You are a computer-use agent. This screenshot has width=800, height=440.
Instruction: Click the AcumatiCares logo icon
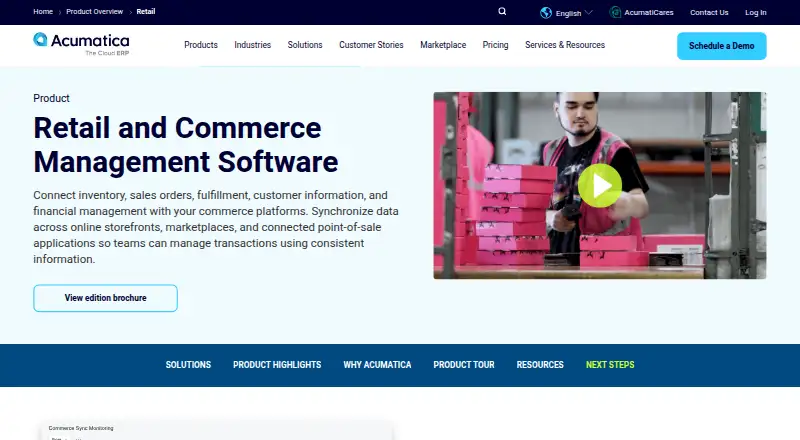tap(615, 12)
